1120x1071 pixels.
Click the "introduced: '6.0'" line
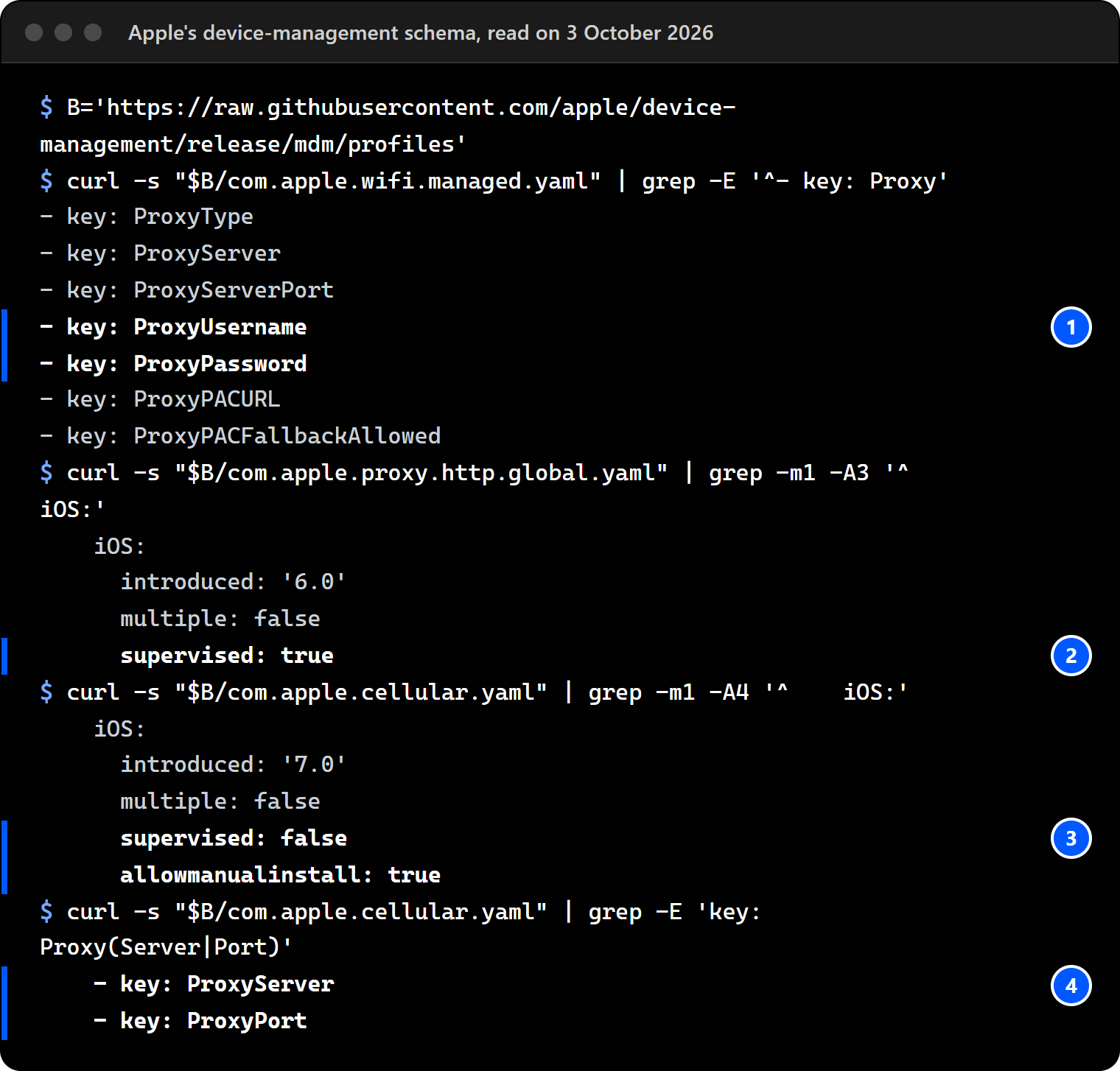click(x=234, y=582)
